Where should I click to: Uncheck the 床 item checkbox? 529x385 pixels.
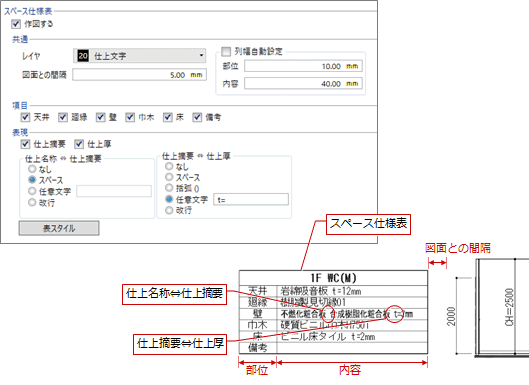168,117
